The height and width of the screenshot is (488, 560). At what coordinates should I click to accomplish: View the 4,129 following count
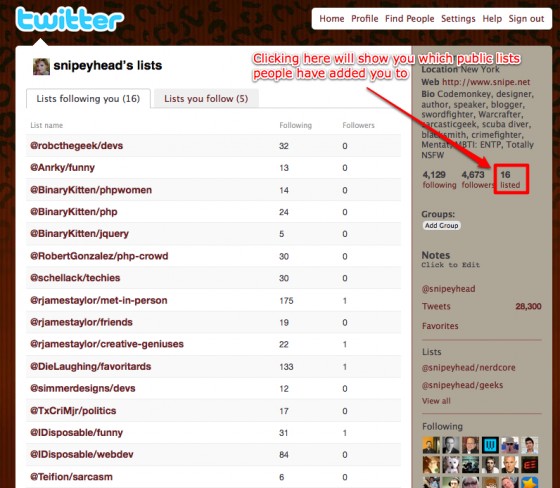click(x=439, y=180)
